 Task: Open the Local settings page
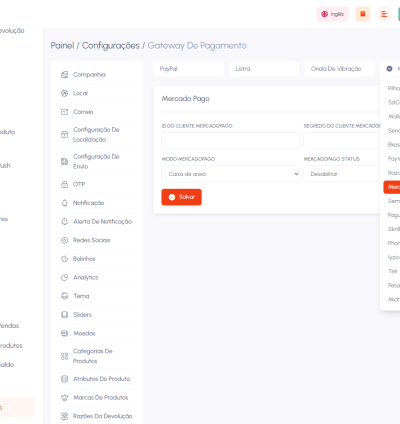pos(97,93)
